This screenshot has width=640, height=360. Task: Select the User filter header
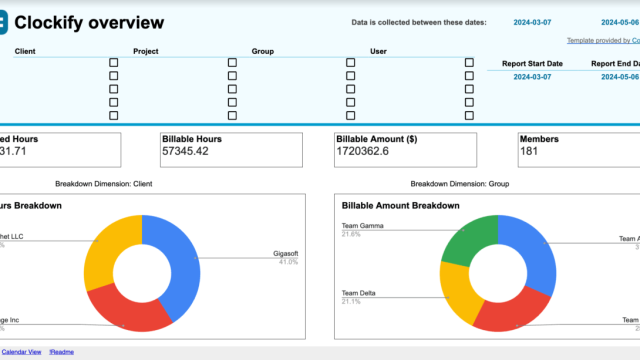[378, 51]
